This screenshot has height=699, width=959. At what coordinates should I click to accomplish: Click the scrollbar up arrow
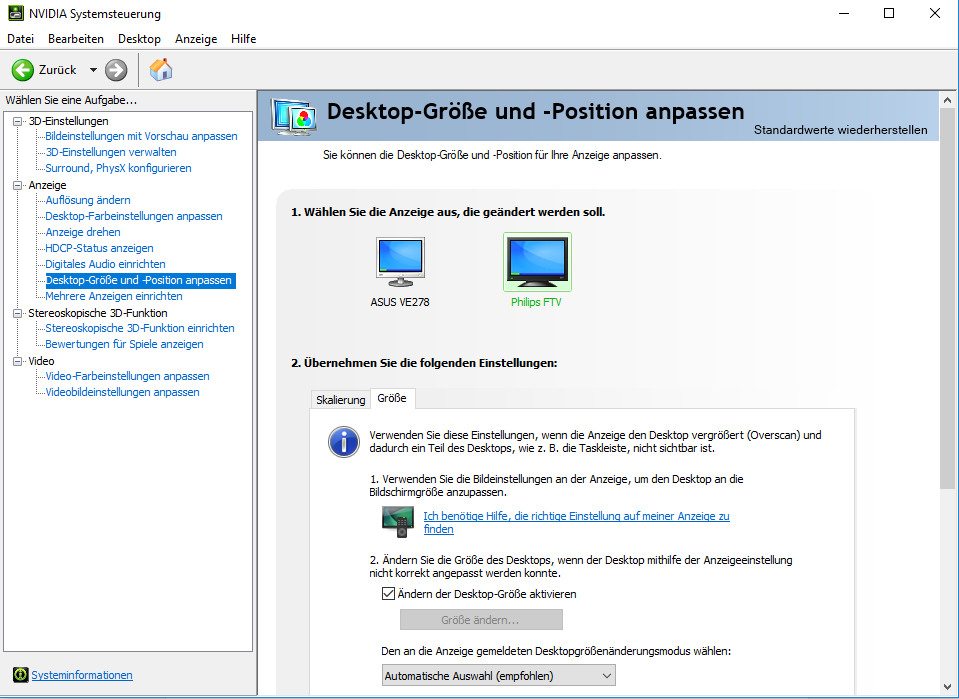(947, 100)
